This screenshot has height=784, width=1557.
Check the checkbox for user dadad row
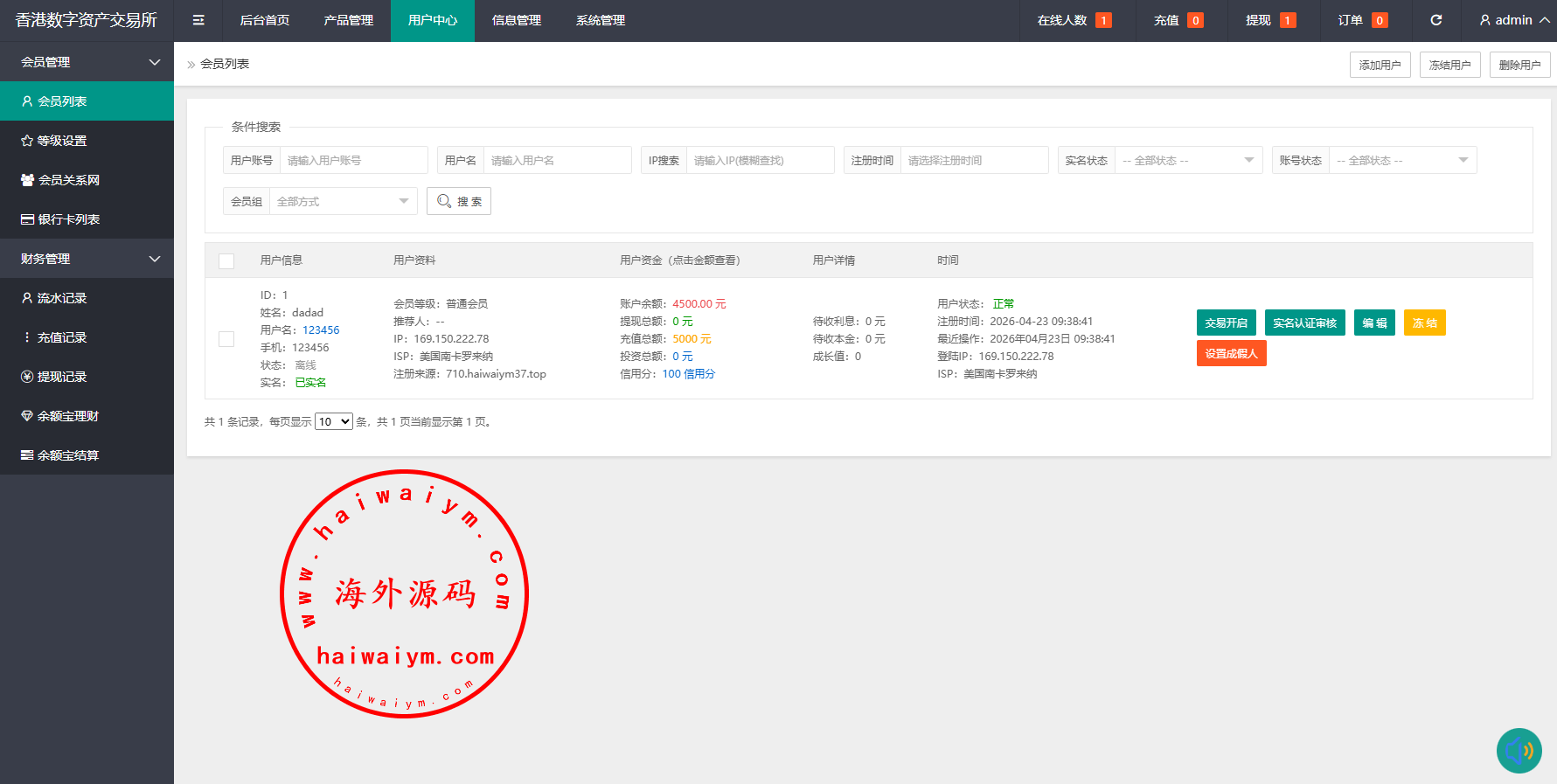click(x=226, y=339)
